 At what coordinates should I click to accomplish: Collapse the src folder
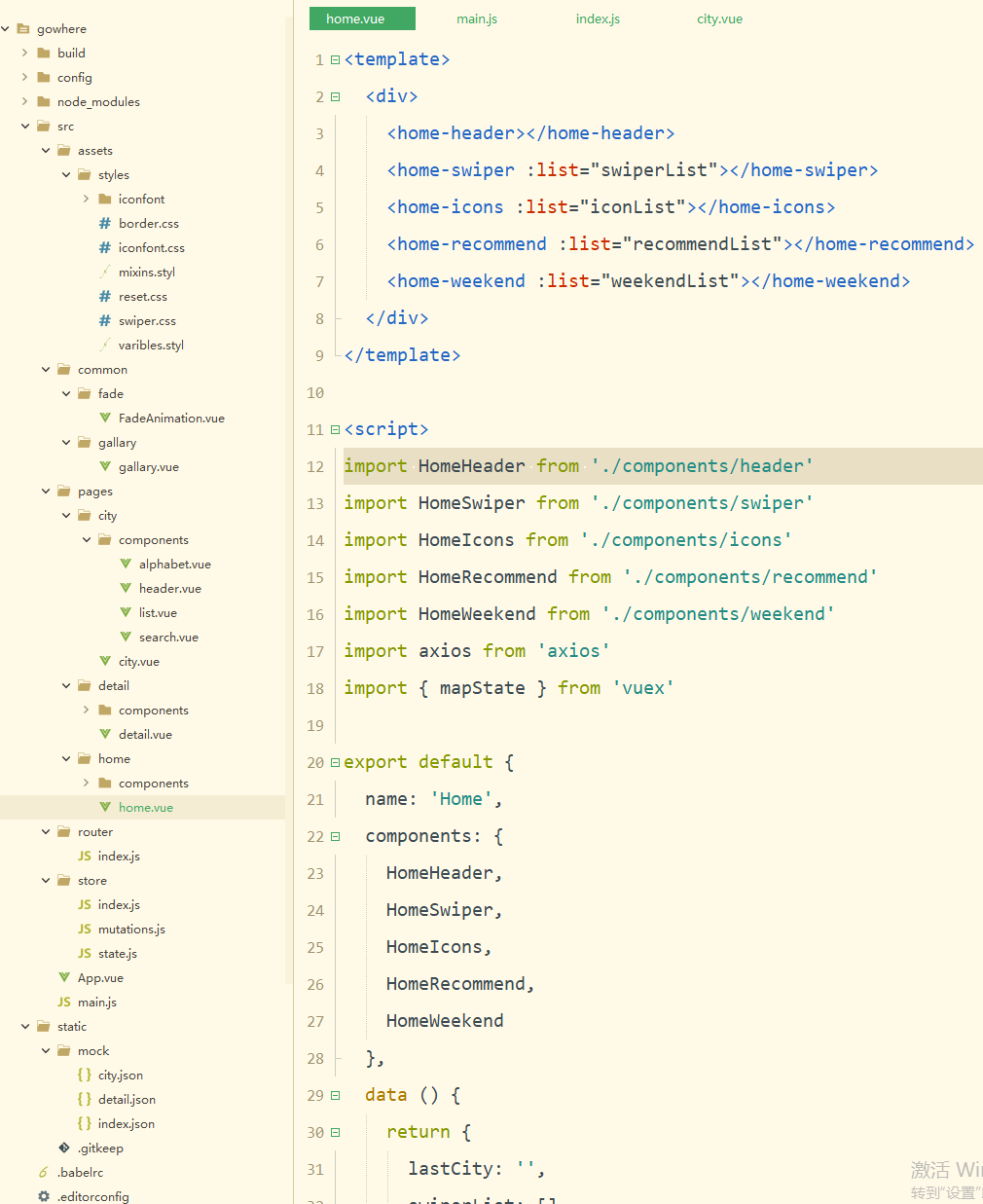tap(25, 126)
